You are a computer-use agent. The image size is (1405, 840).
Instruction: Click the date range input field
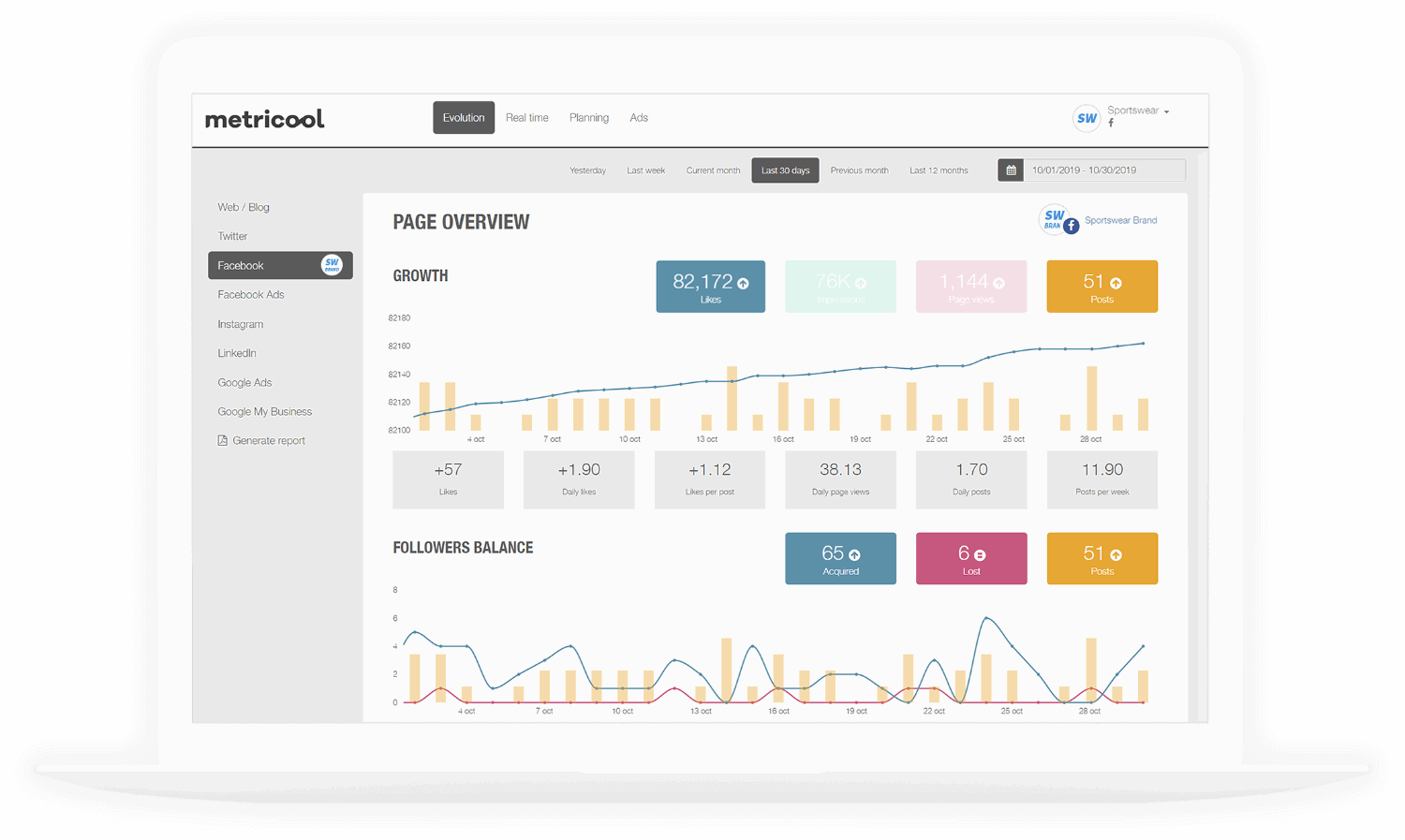point(1104,170)
